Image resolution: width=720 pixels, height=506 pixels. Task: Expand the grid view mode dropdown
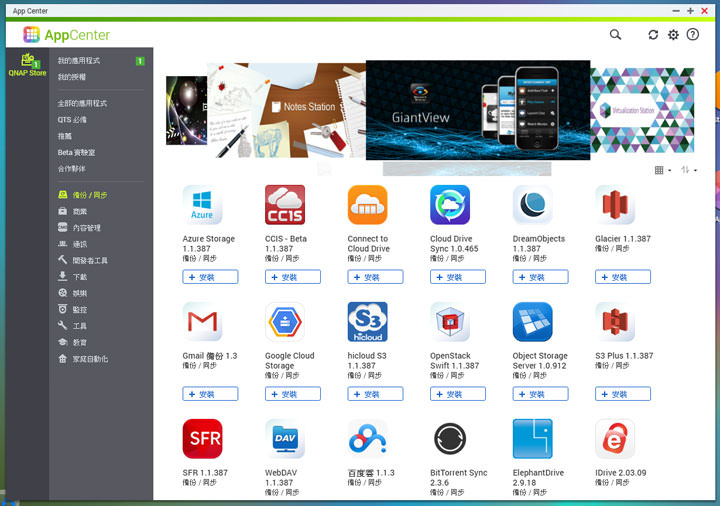coord(662,170)
